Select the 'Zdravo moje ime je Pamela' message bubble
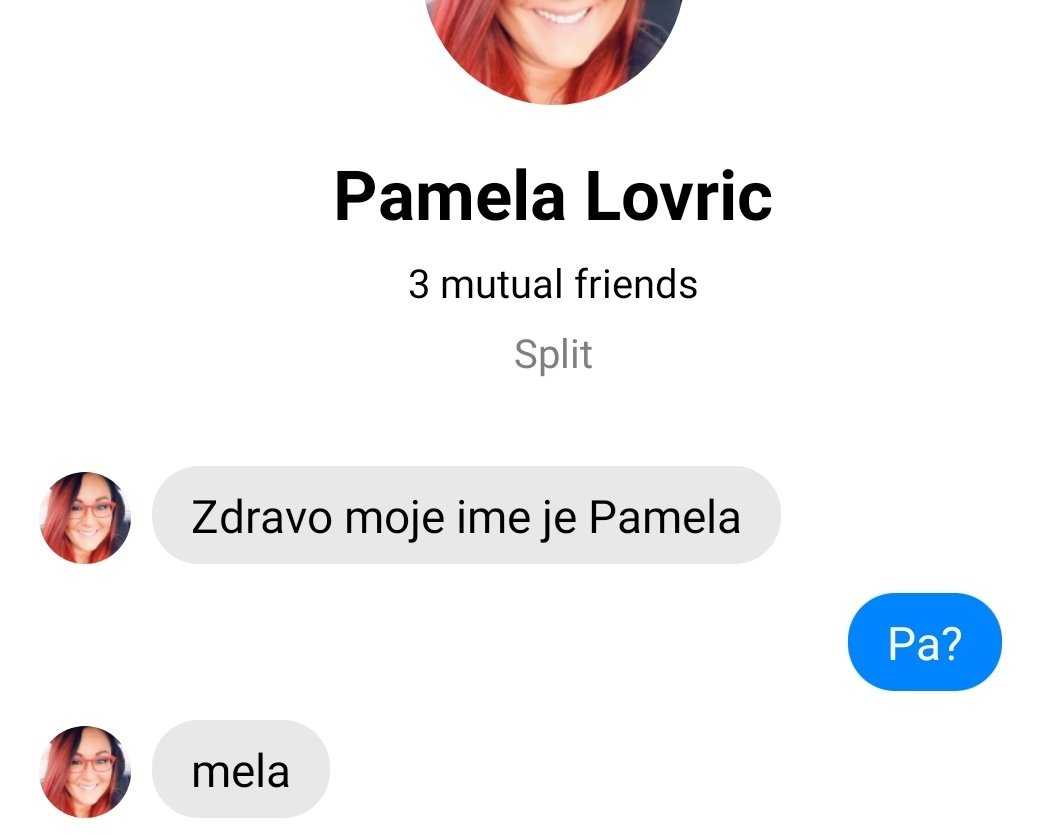1038x835 pixels. coord(466,515)
